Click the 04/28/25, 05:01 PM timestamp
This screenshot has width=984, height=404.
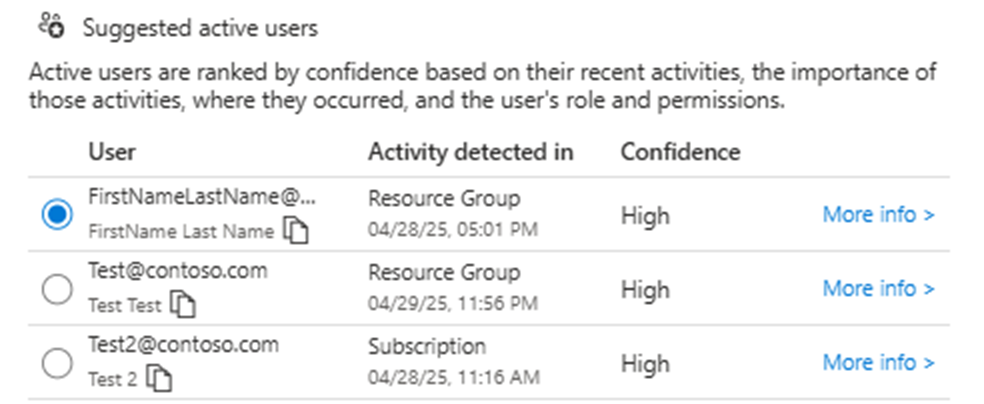tap(453, 230)
